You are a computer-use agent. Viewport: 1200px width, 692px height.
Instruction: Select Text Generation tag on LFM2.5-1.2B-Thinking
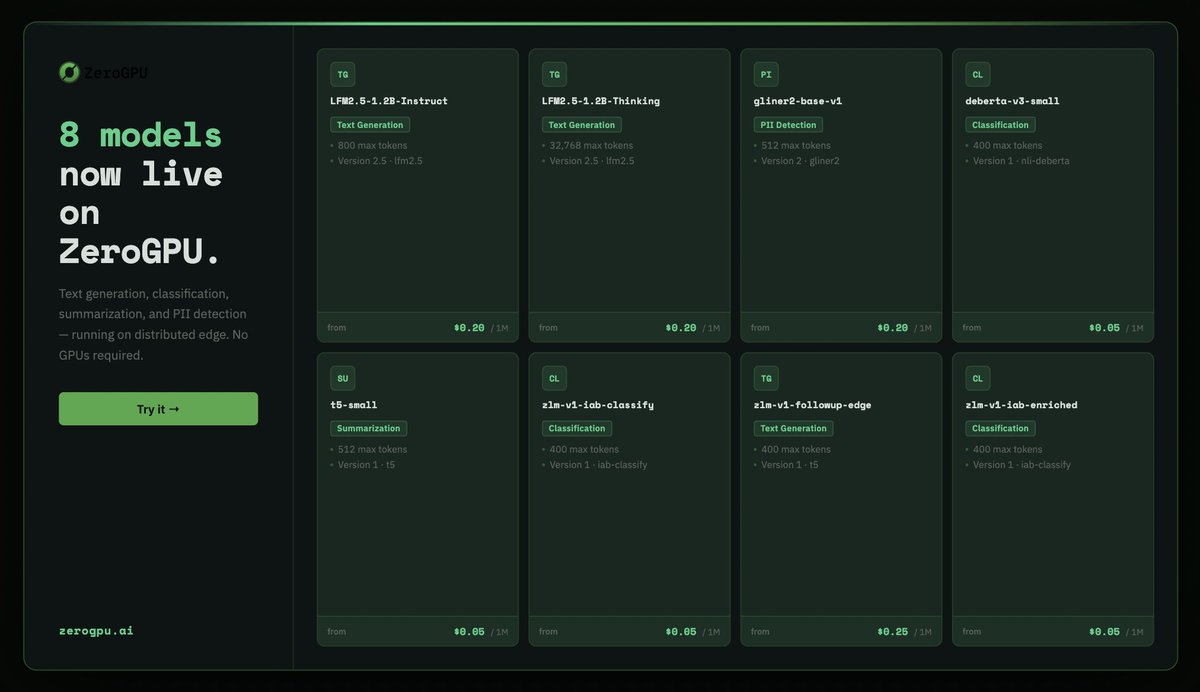coord(582,125)
